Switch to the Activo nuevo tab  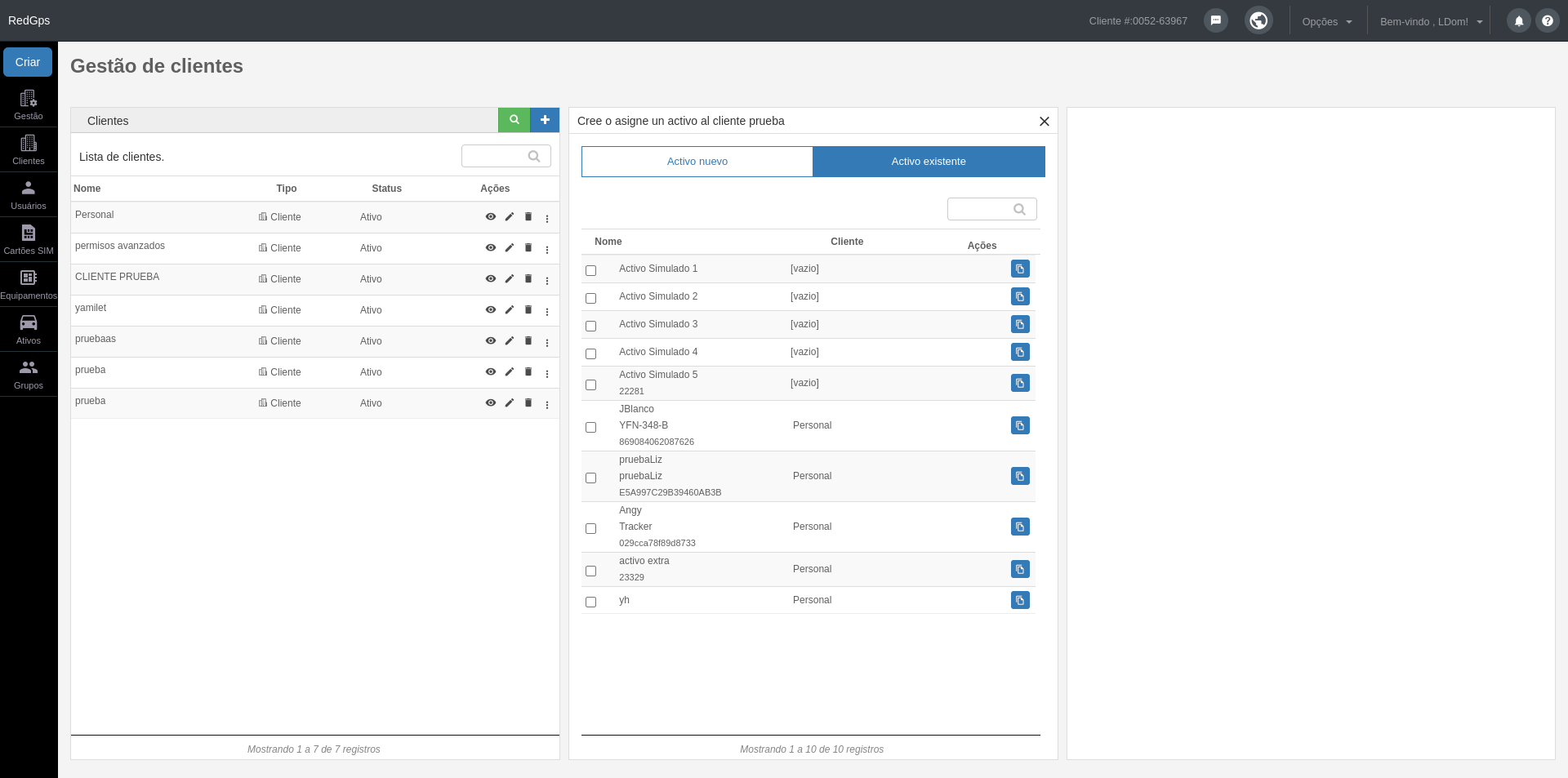click(x=697, y=162)
